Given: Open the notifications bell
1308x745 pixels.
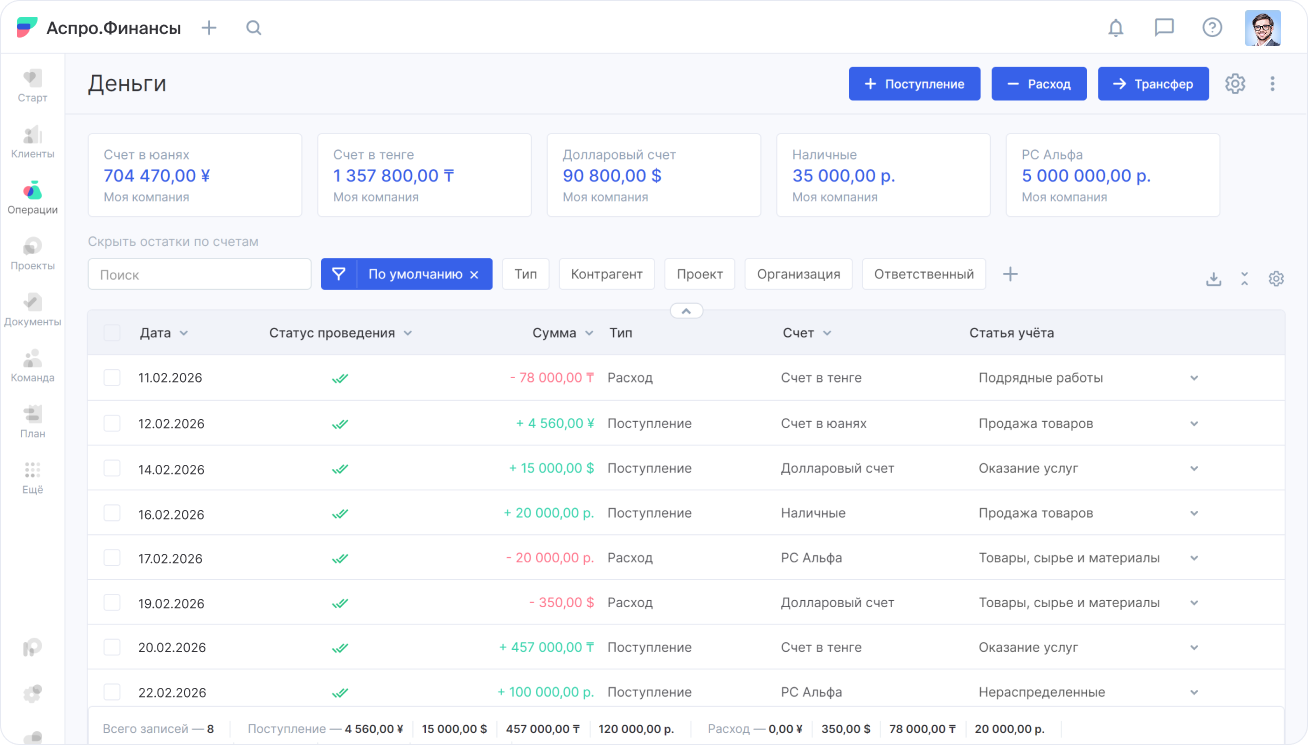Looking at the screenshot, I should (x=1116, y=28).
